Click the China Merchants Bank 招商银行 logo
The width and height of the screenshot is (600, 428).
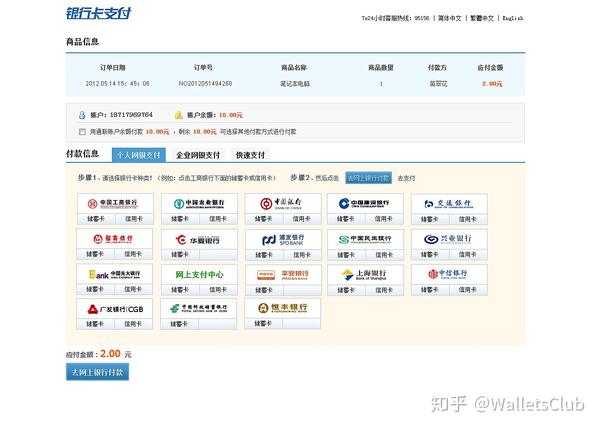coord(113,239)
